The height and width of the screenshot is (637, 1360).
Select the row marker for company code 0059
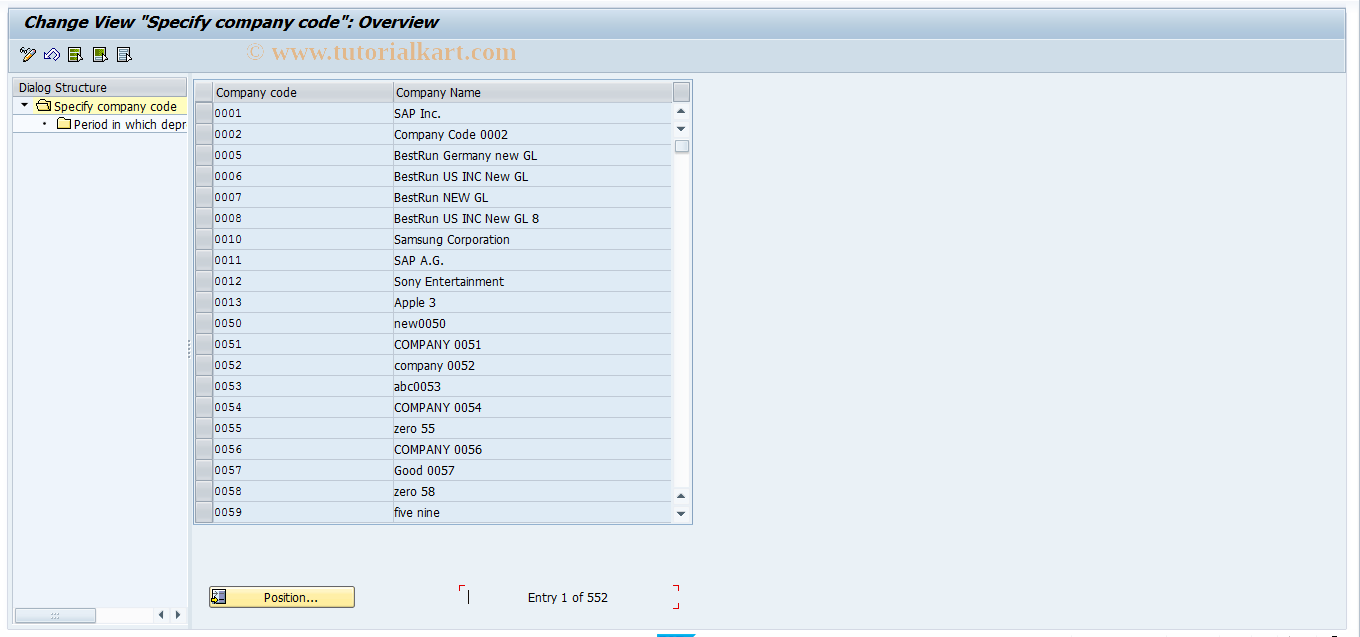click(204, 512)
